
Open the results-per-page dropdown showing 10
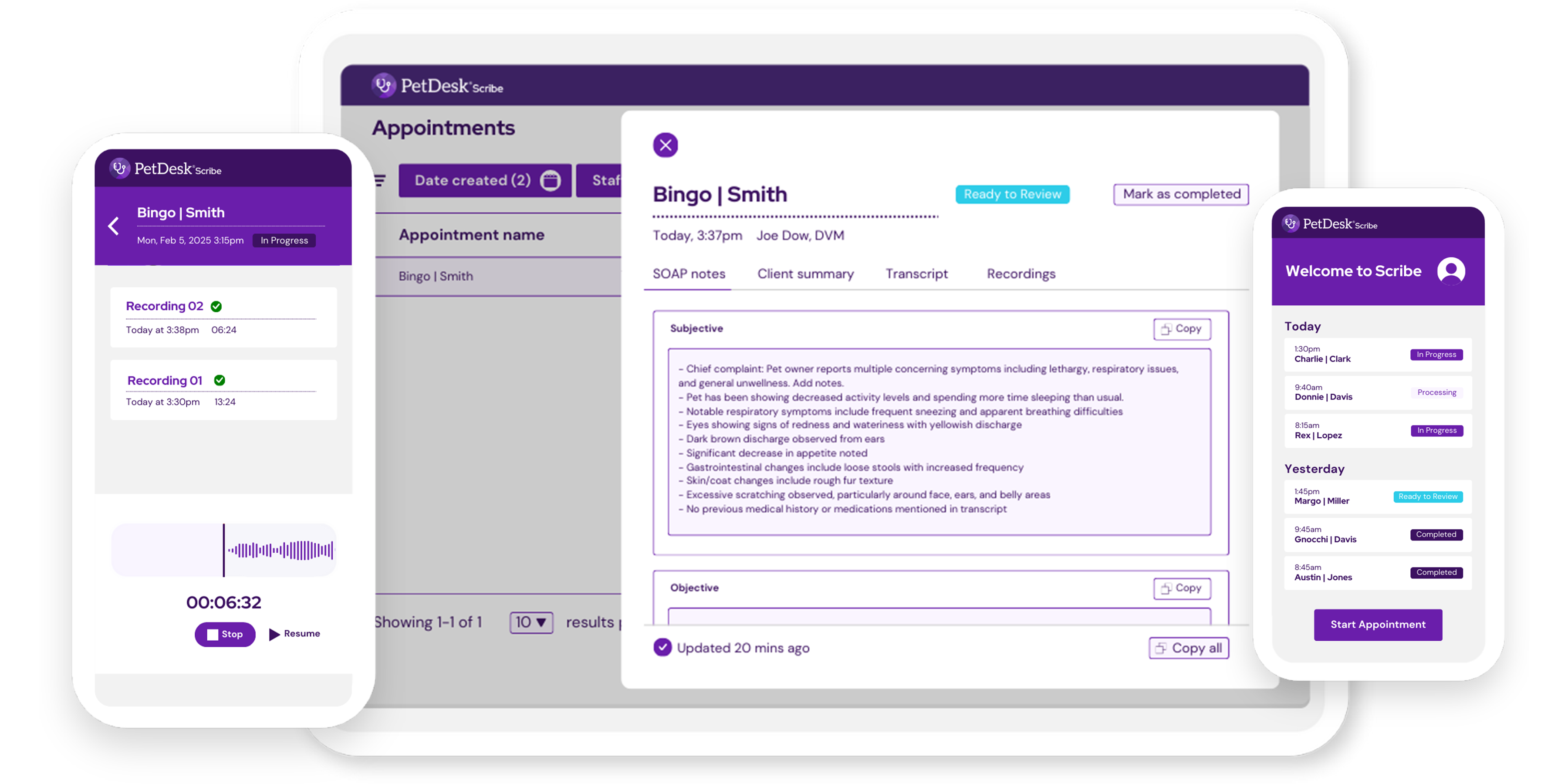pos(531,622)
